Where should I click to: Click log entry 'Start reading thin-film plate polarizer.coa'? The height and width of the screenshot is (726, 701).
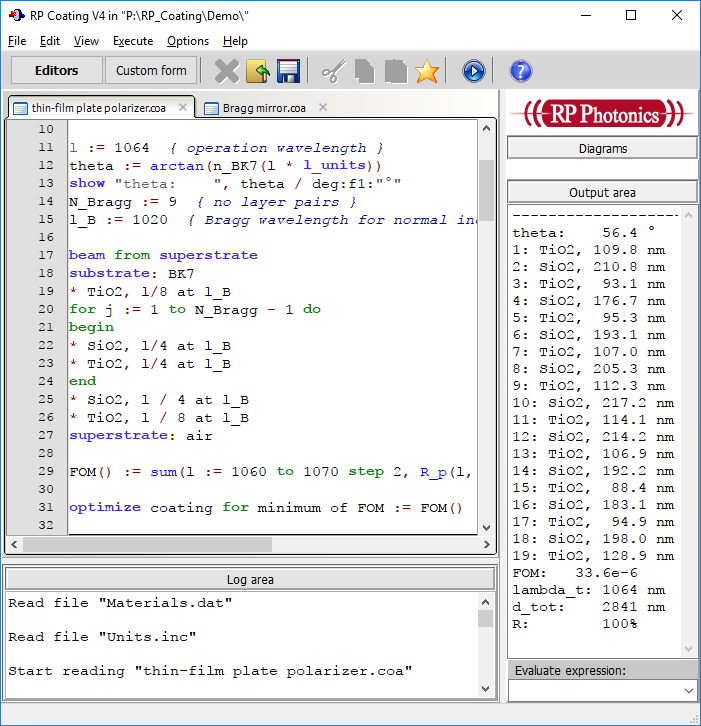pos(210,671)
